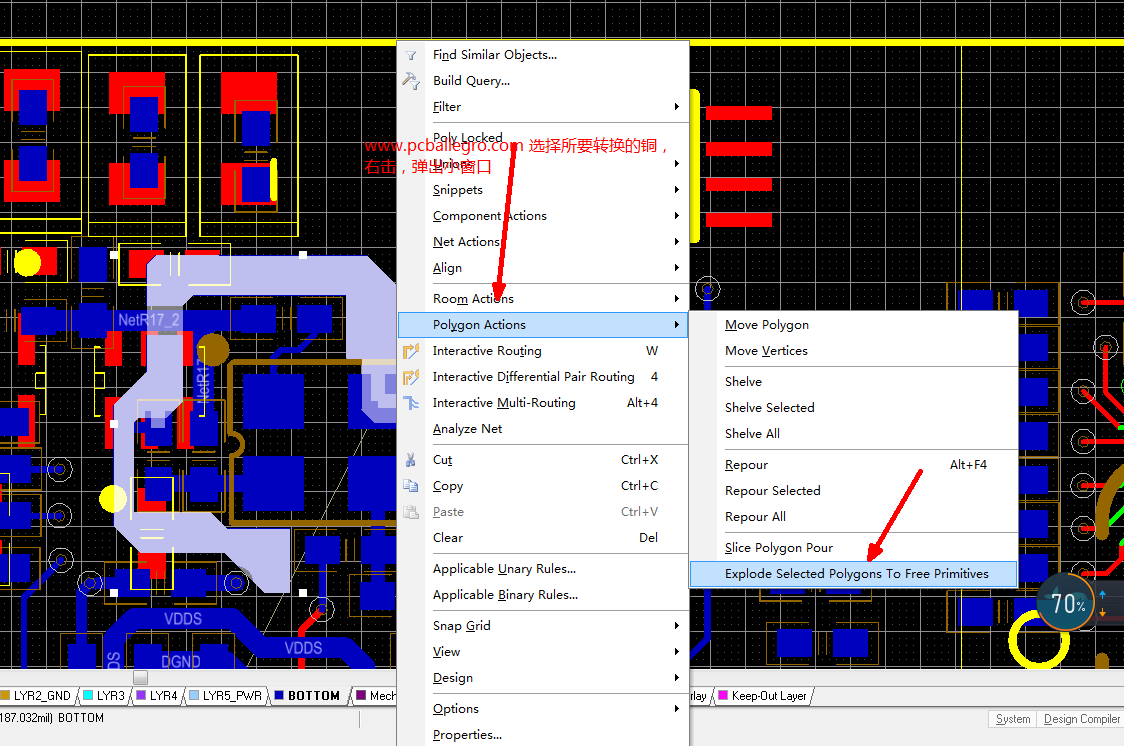This screenshot has height=746, width=1124.
Task: Click the 187.032mil BOTTOM status text
Action: point(52,718)
